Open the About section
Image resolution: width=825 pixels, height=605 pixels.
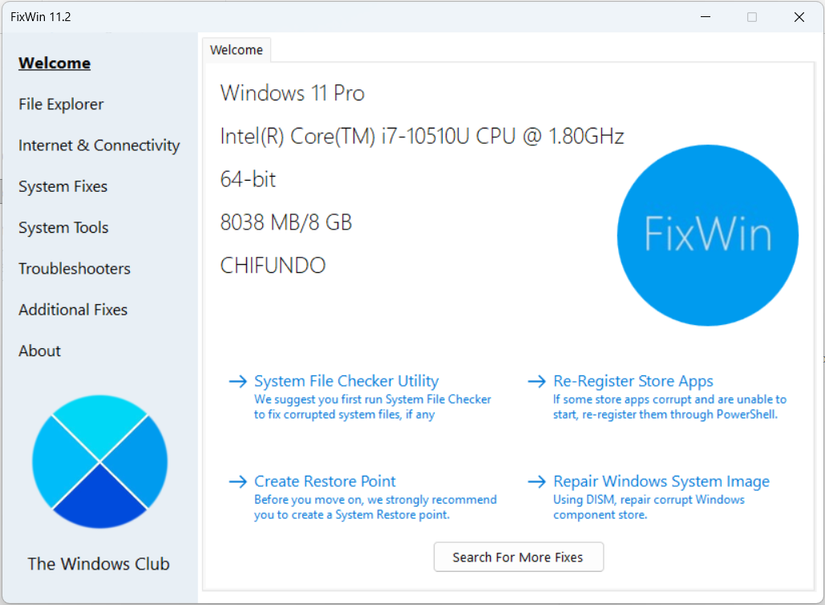(x=39, y=350)
